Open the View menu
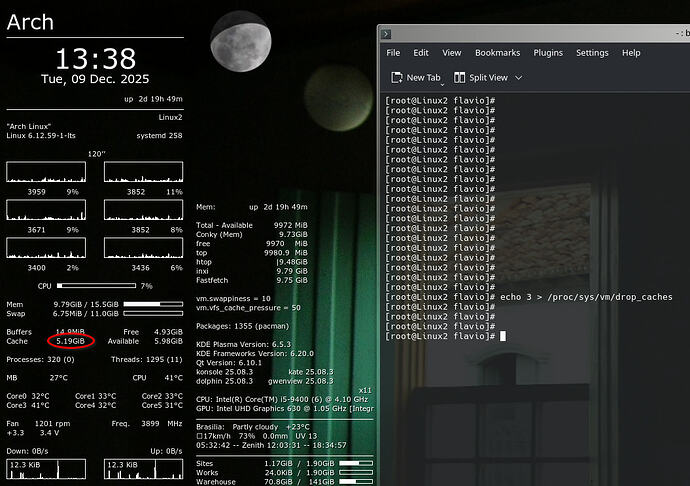690x486 pixels. pos(452,53)
